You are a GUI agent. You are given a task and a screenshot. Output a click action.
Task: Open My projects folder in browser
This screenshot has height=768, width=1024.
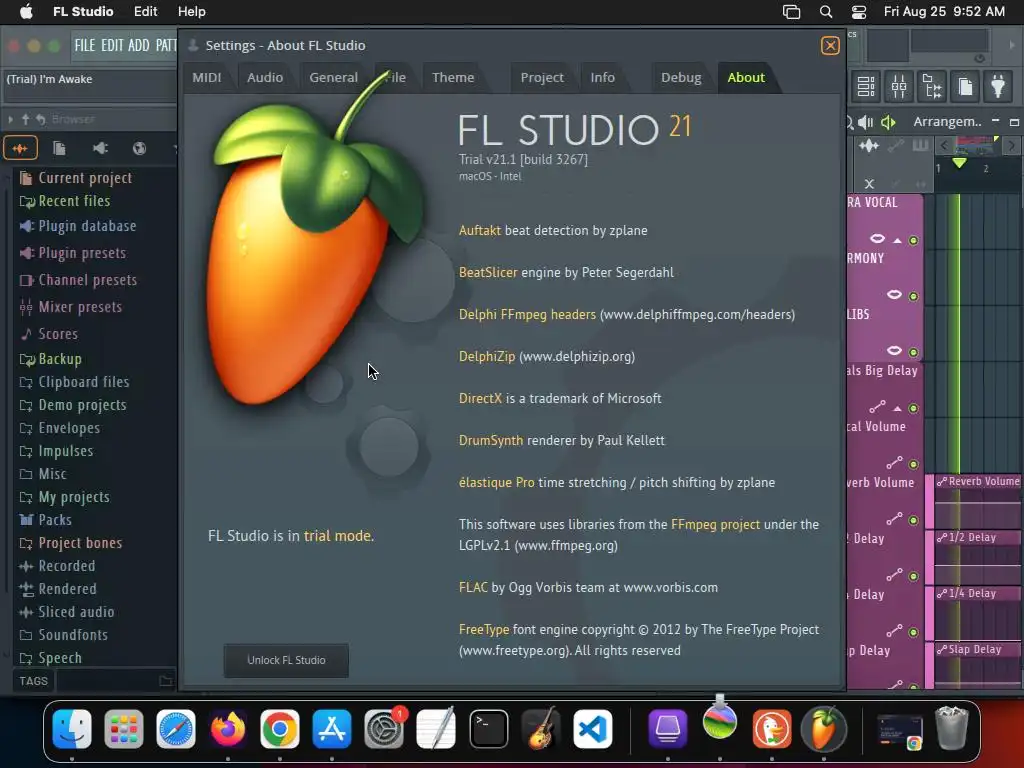click(x=74, y=497)
